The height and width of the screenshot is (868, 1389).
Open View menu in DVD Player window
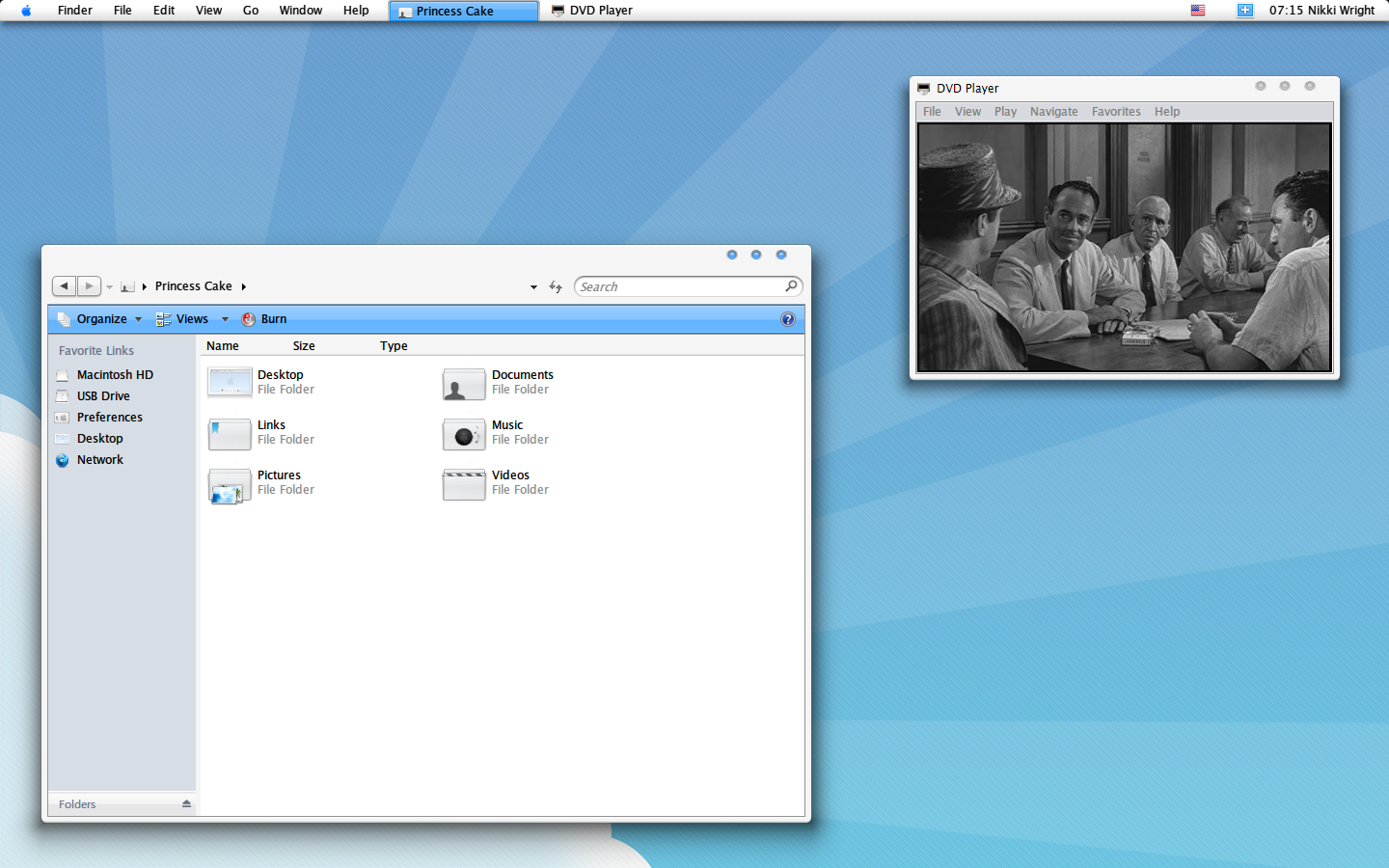[x=967, y=112]
